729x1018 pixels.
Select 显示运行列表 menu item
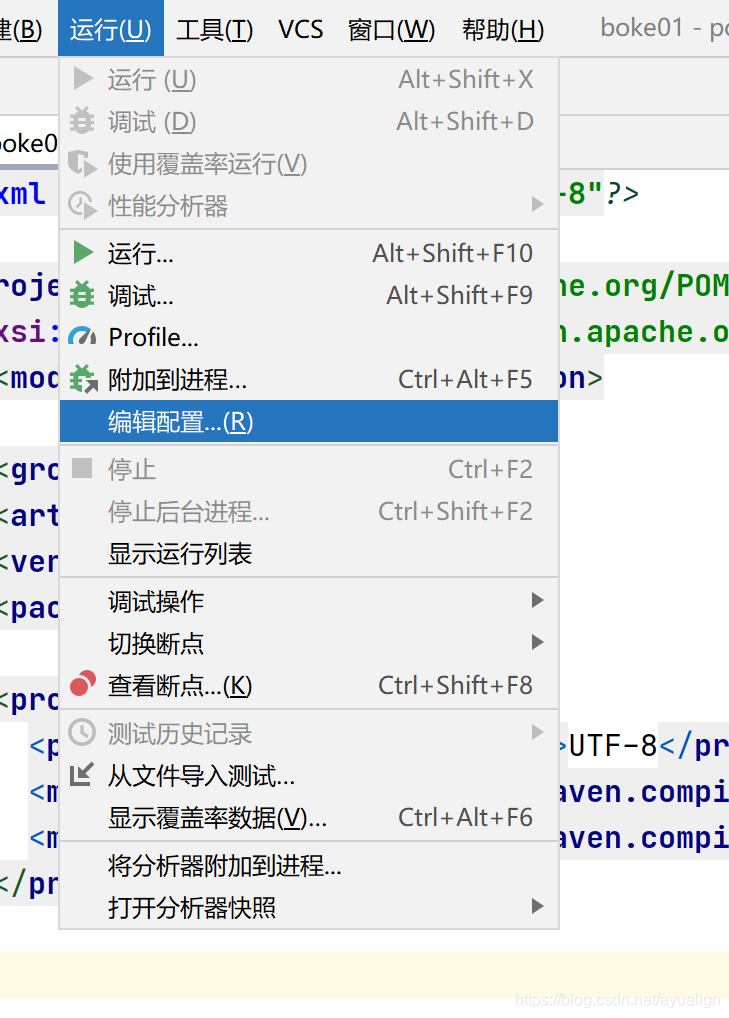(x=309, y=554)
